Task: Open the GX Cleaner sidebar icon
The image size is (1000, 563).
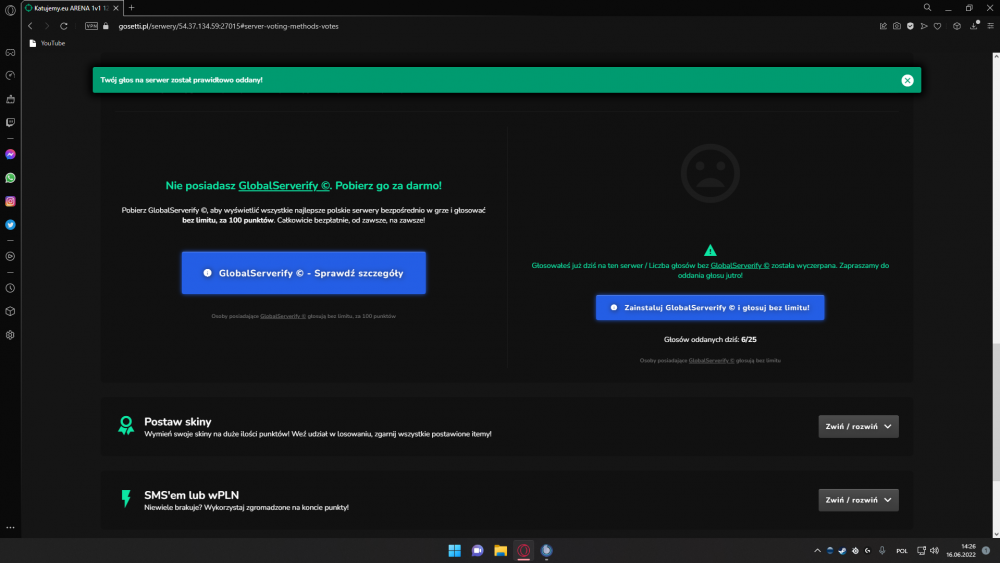Action: [10, 99]
